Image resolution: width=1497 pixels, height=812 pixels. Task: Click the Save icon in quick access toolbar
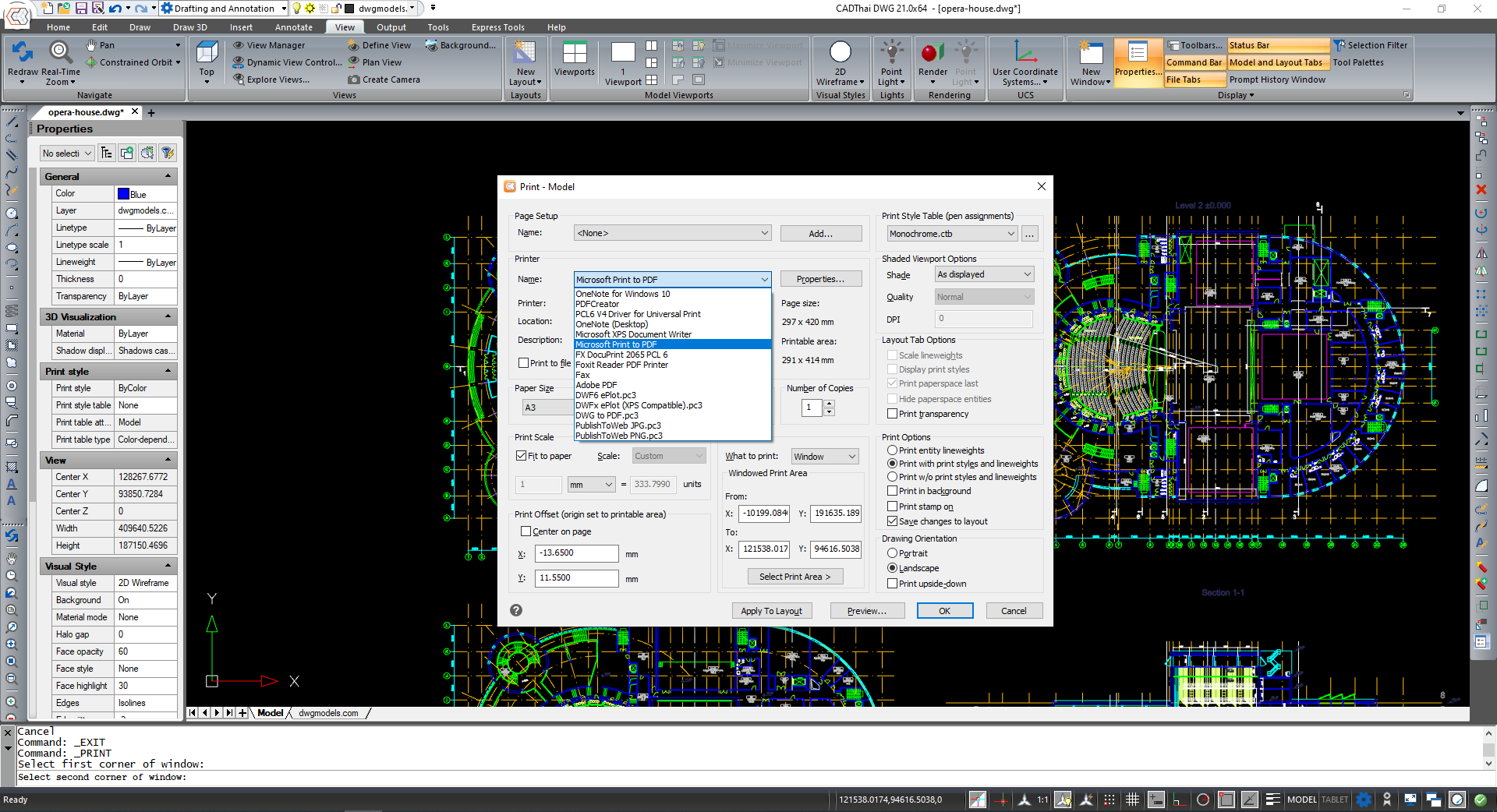[x=81, y=8]
